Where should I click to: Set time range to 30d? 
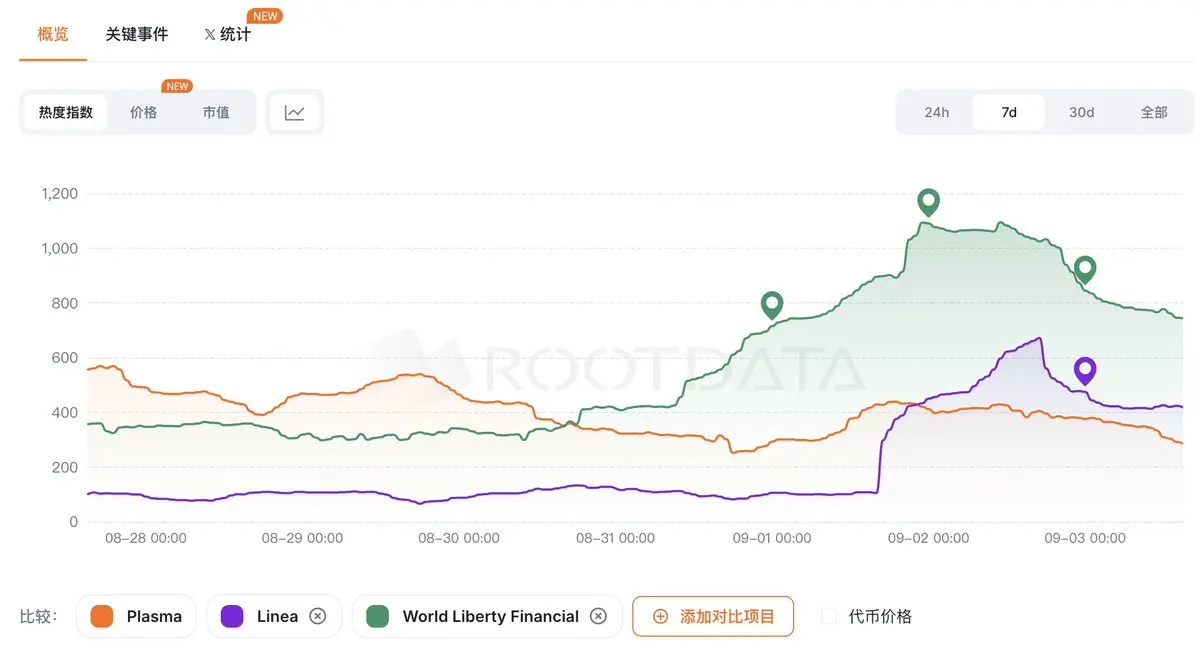1081,112
